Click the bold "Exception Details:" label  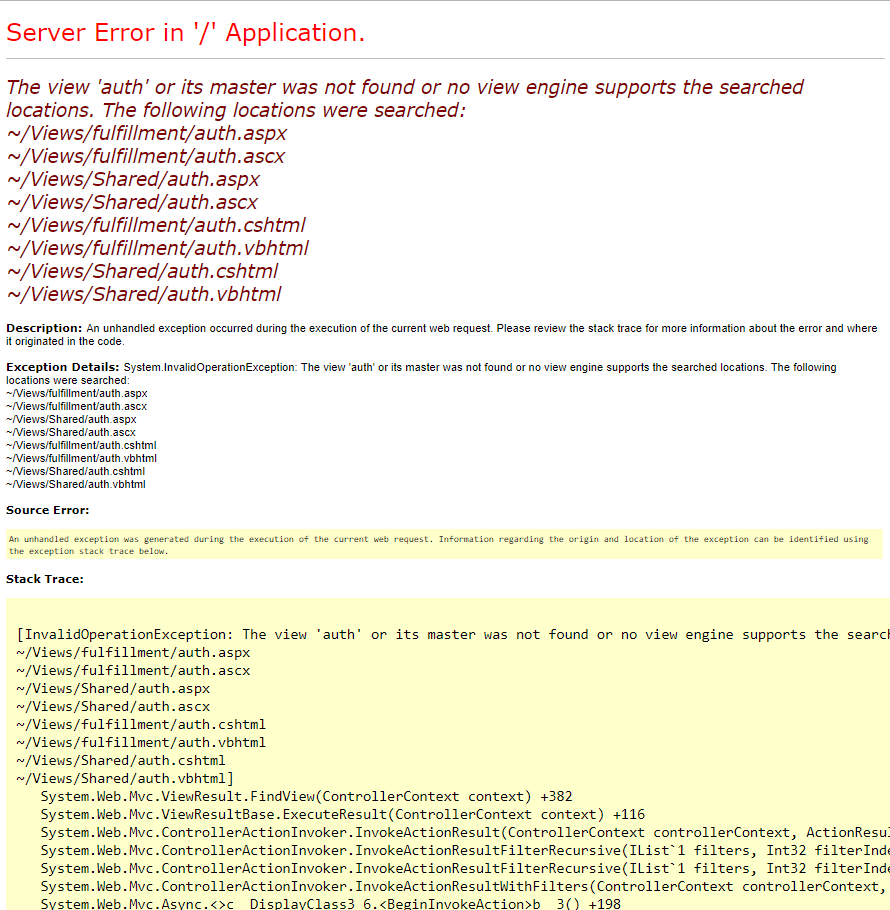click(x=63, y=367)
